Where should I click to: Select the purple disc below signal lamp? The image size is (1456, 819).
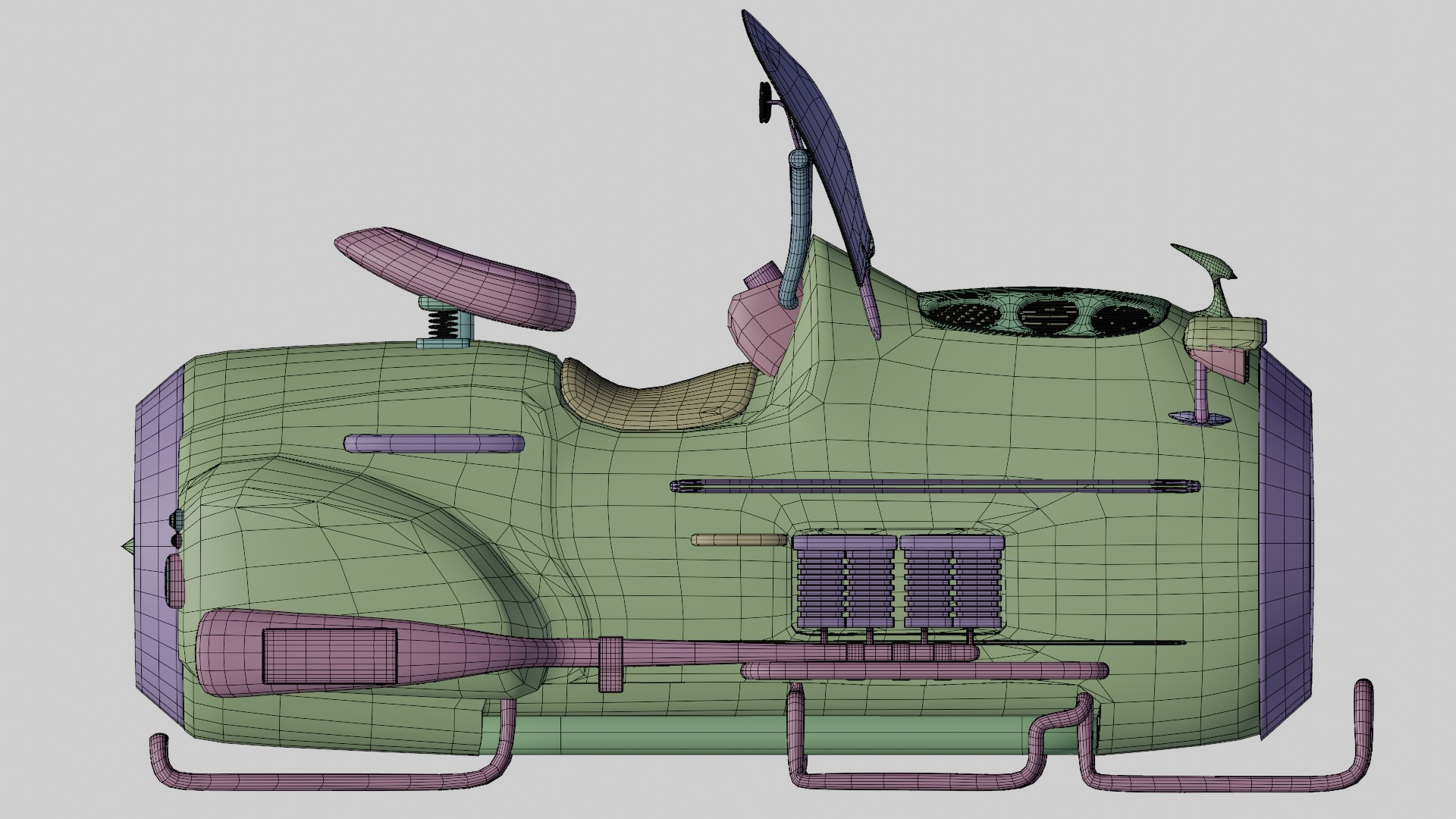point(1200,418)
